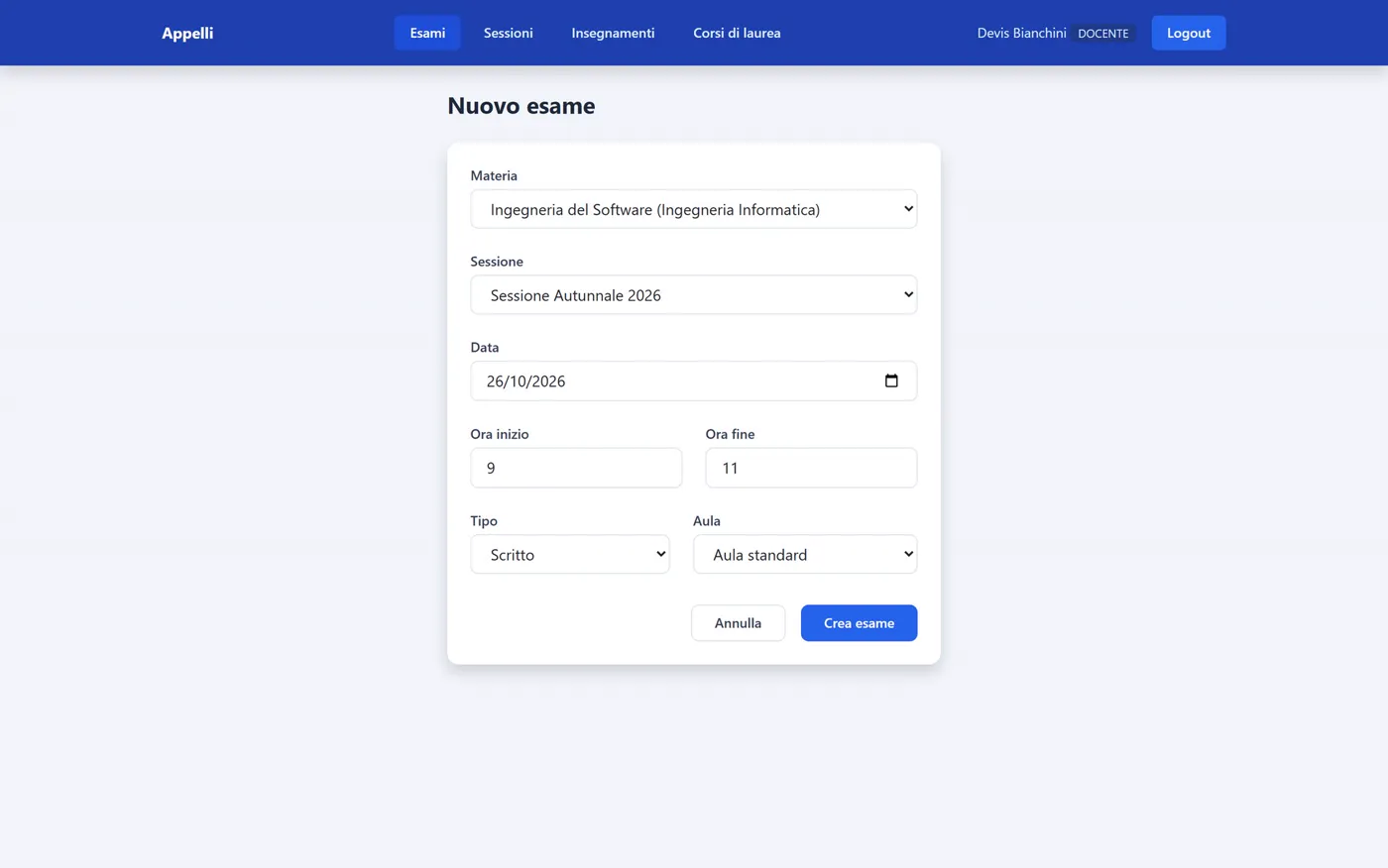The width and height of the screenshot is (1388, 868).
Task: Click the Tipo field label
Action: pos(484,521)
